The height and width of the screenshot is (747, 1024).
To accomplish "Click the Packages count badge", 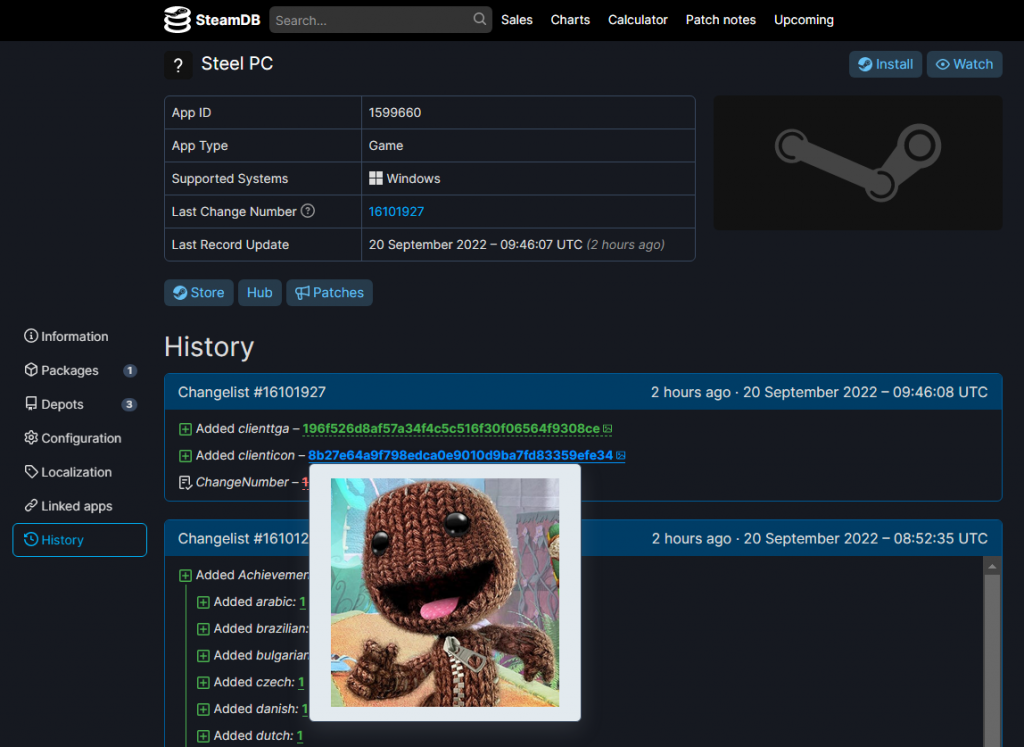I will click(x=130, y=370).
